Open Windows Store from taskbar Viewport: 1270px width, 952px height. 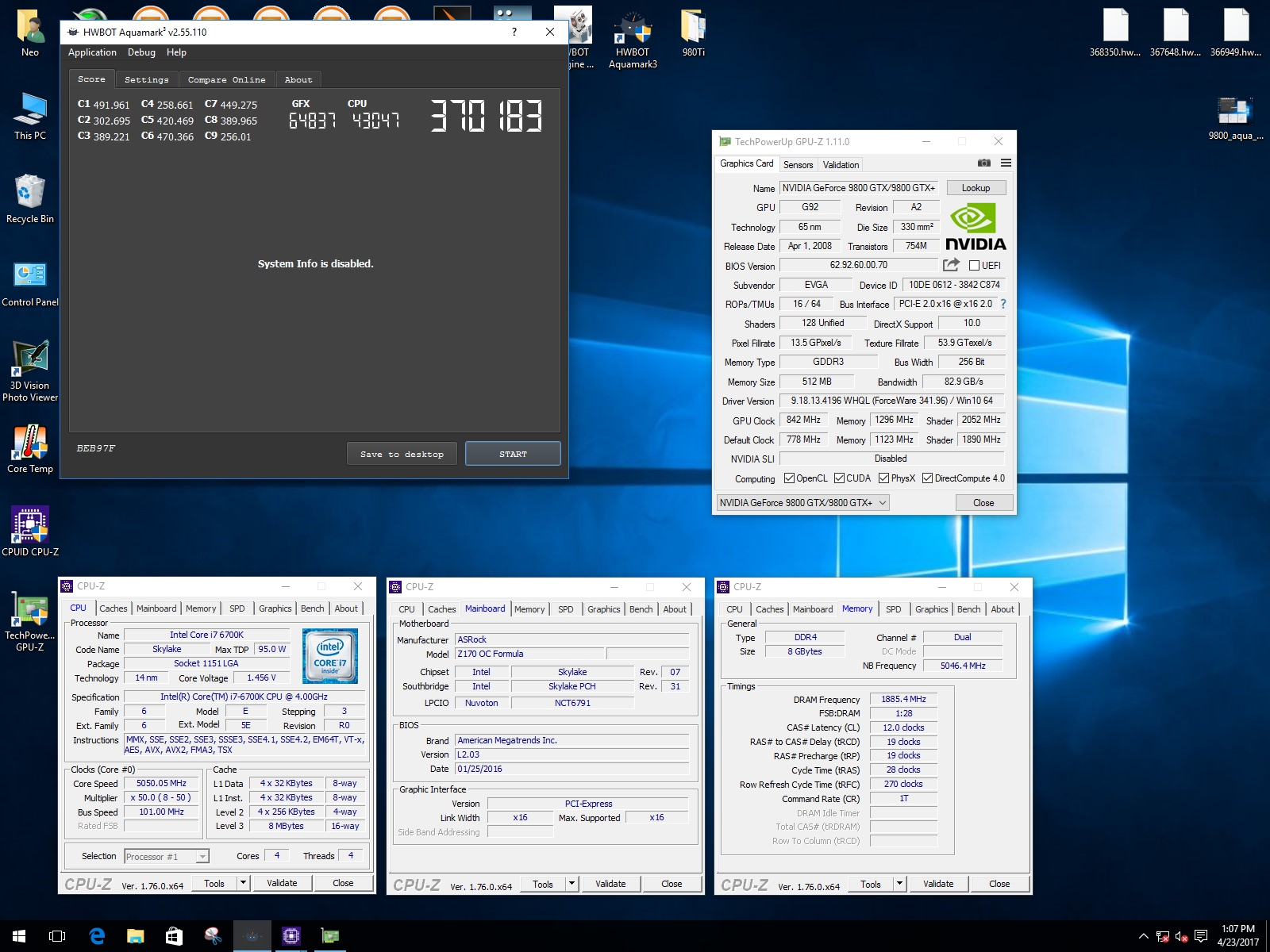click(174, 936)
